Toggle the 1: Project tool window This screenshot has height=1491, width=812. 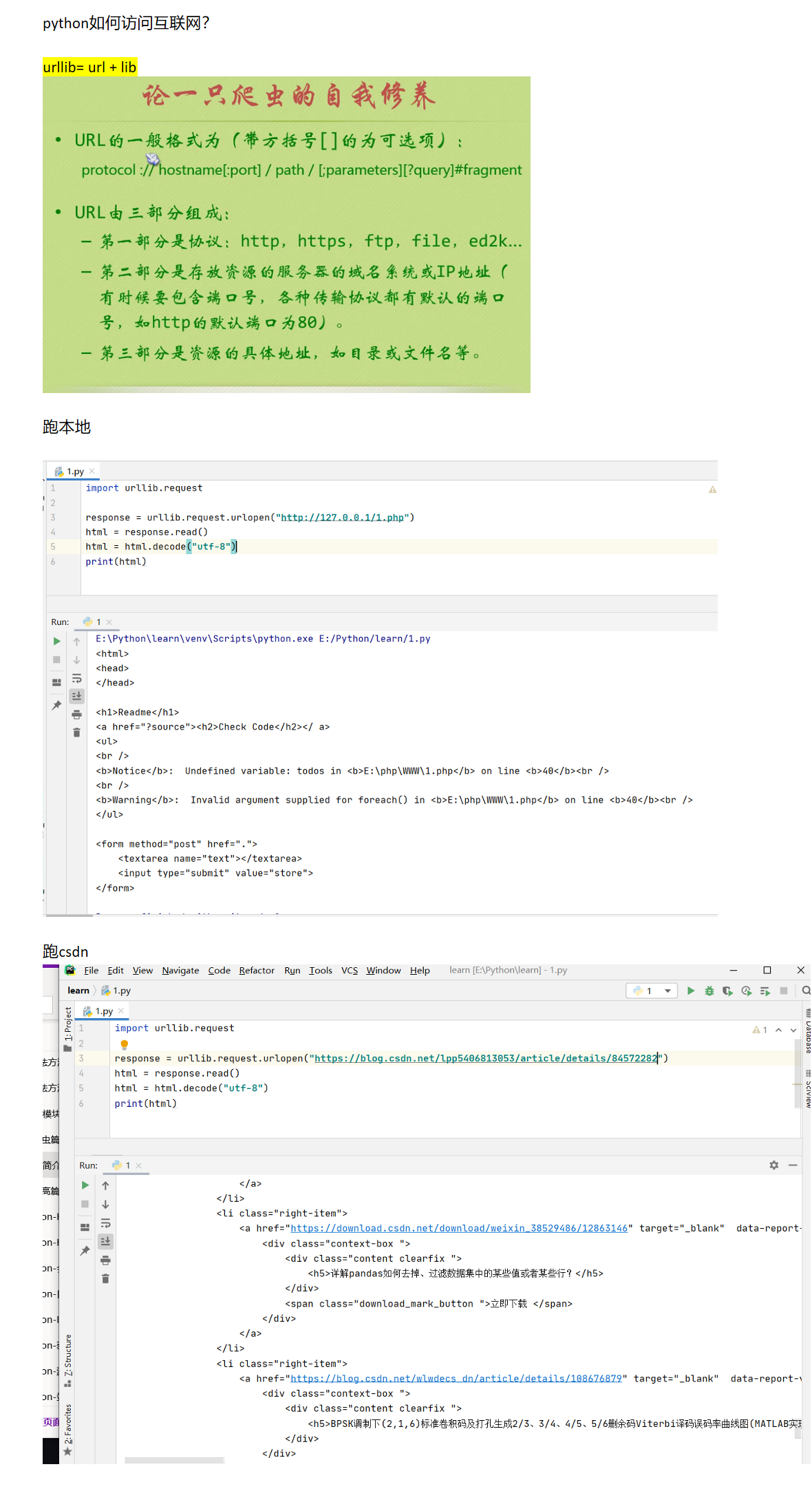[67, 1029]
